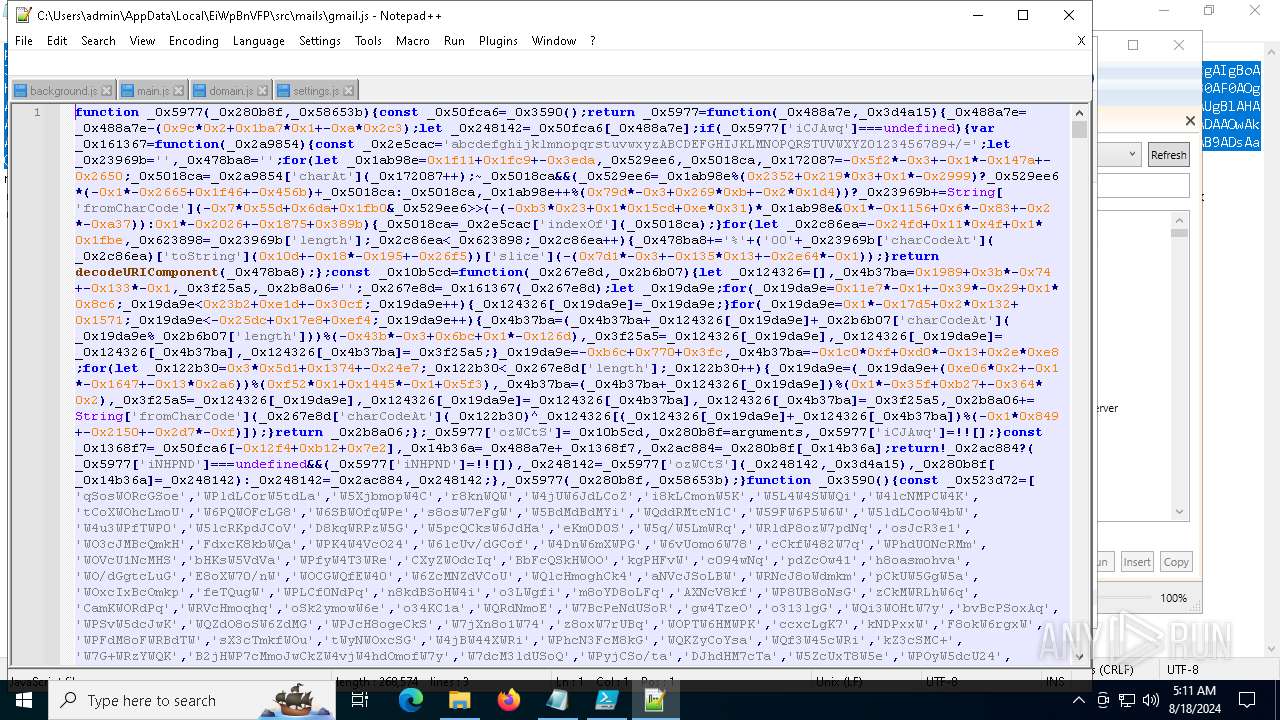This screenshot has height=720, width=1280.
Task: Click Insert in the background window
Action: click(x=1136, y=562)
